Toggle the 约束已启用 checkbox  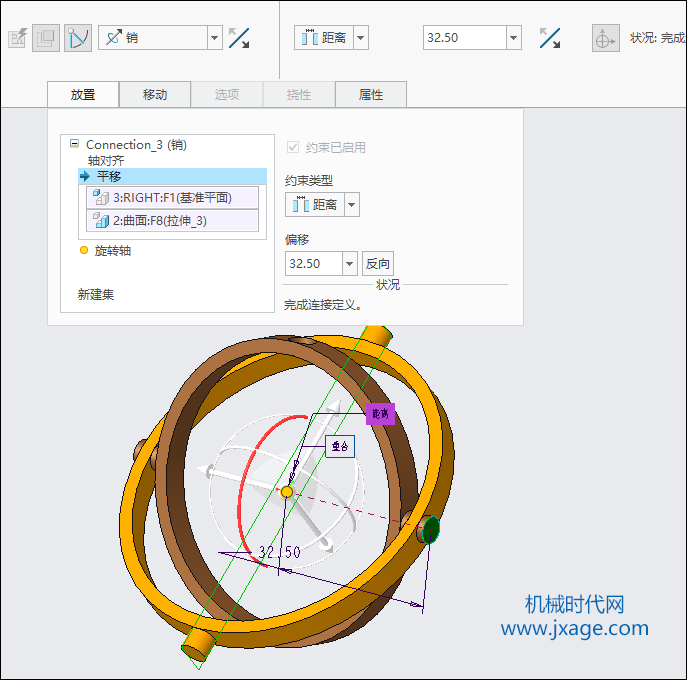click(x=293, y=147)
